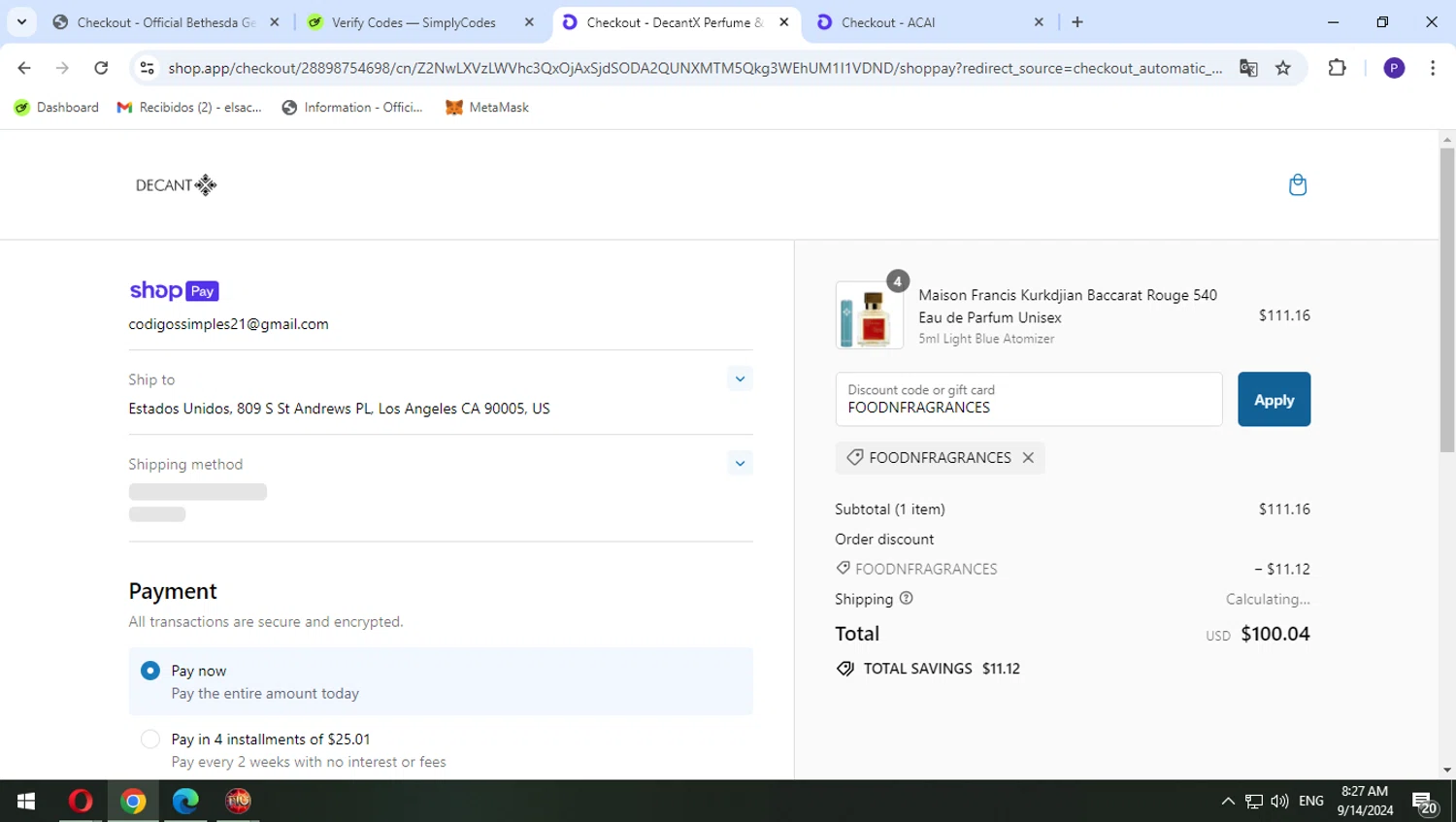The image size is (1456, 822).
Task: Click the Subtotal (1 item) label
Action: pos(890,509)
